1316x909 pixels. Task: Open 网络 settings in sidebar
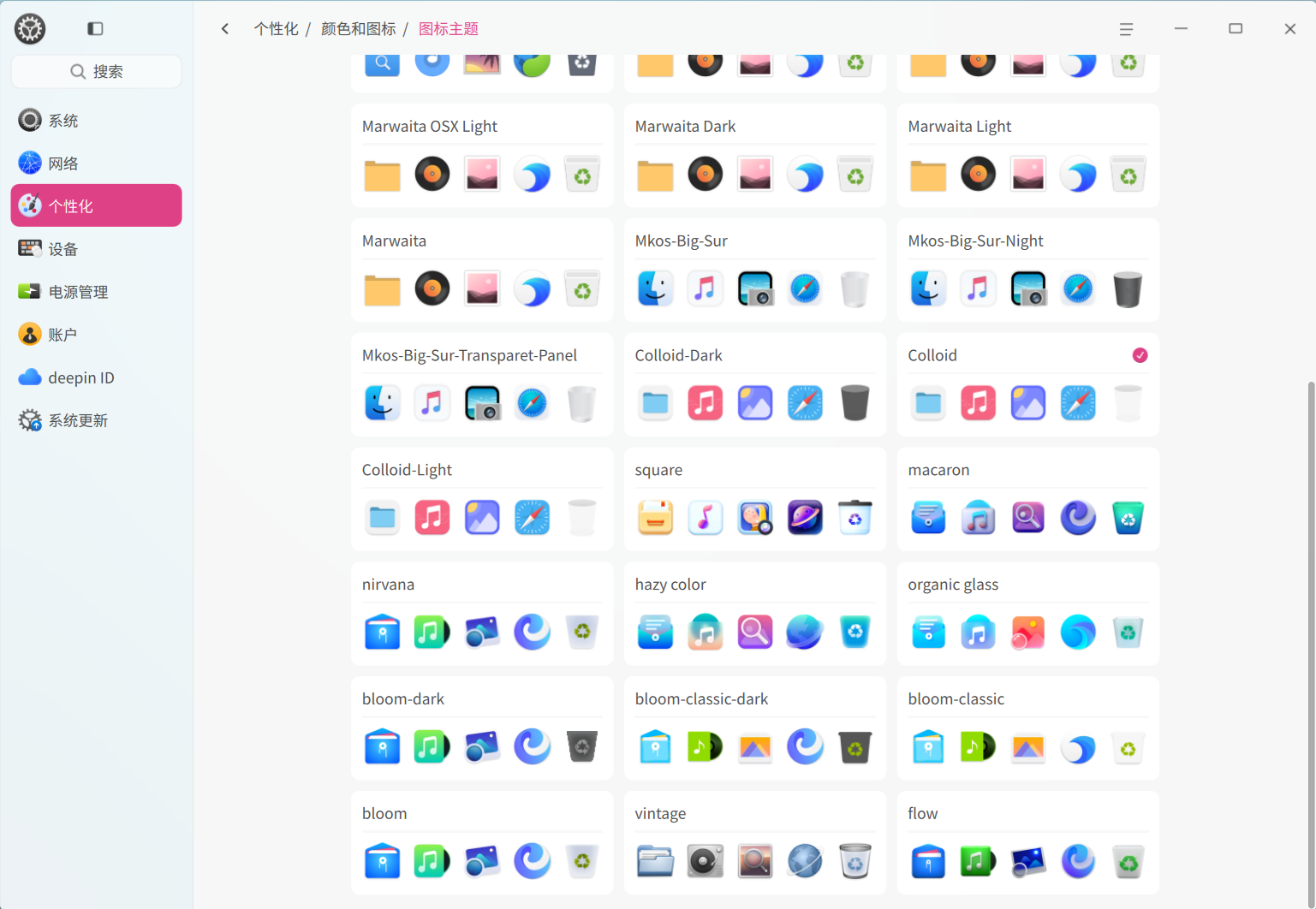(x=96, y=163)
